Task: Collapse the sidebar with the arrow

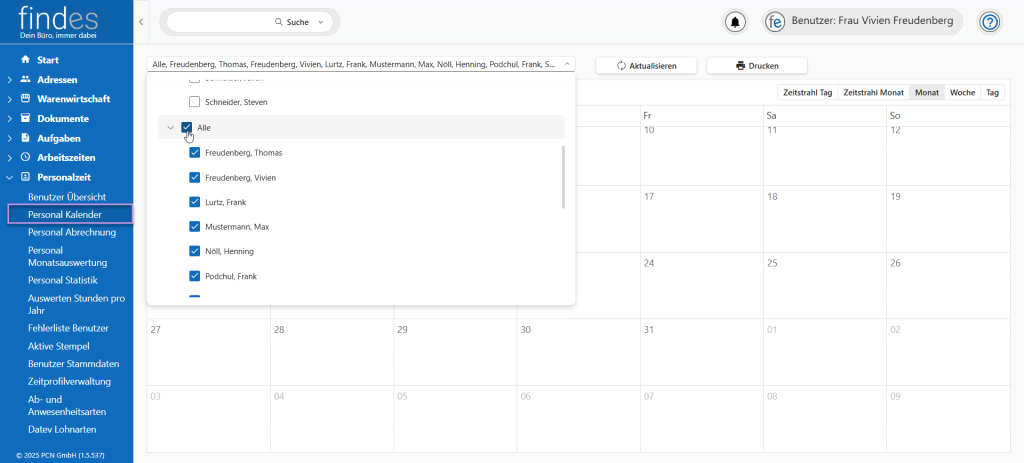Action: coord(141,22)
